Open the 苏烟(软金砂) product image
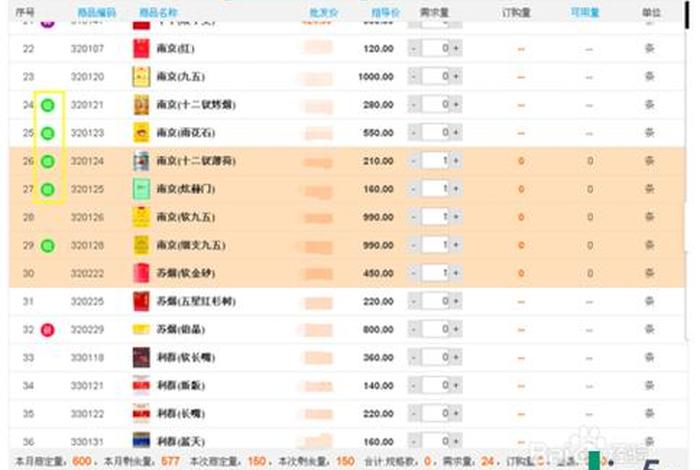This screenshot has width=700, height=470. (141, 273)
